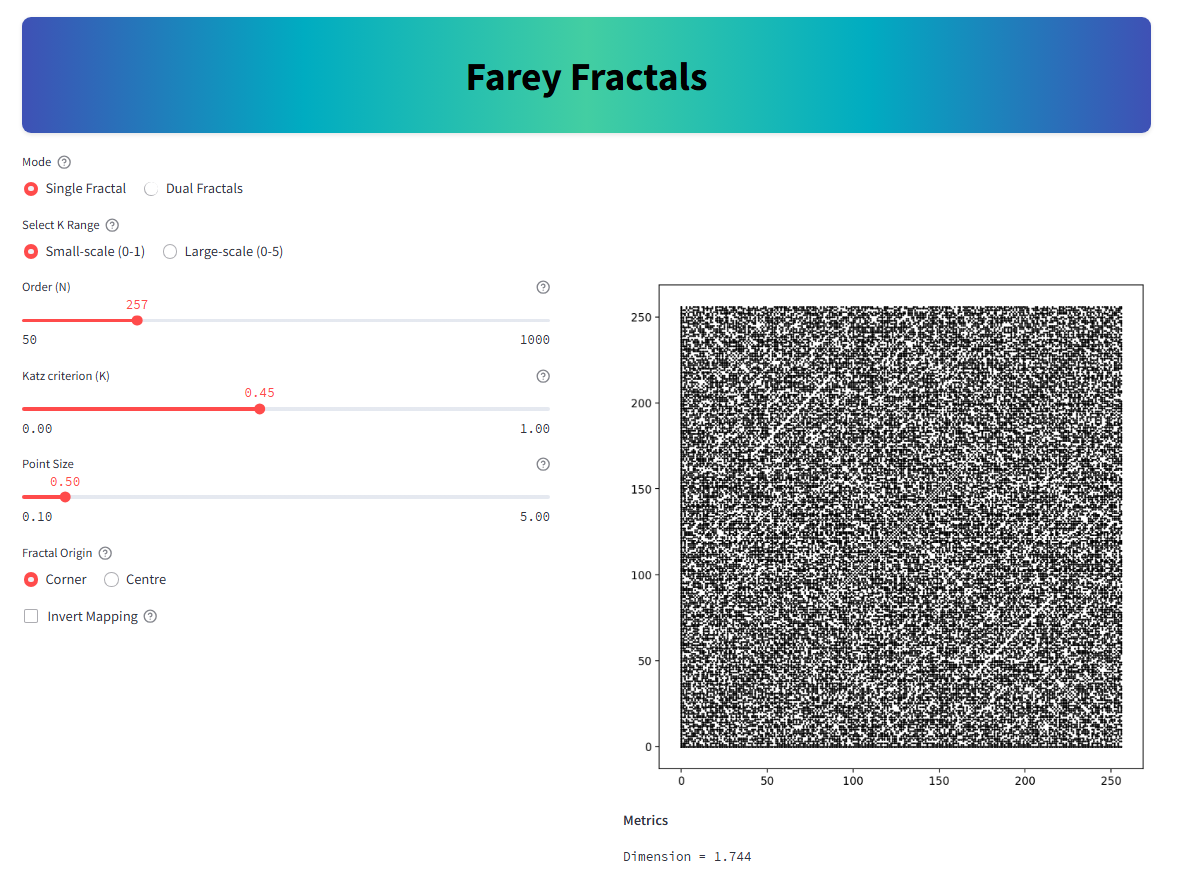Enable the Invert Mapping checkbox
This screenshot has width=1182, height=869.
point(31,616)
